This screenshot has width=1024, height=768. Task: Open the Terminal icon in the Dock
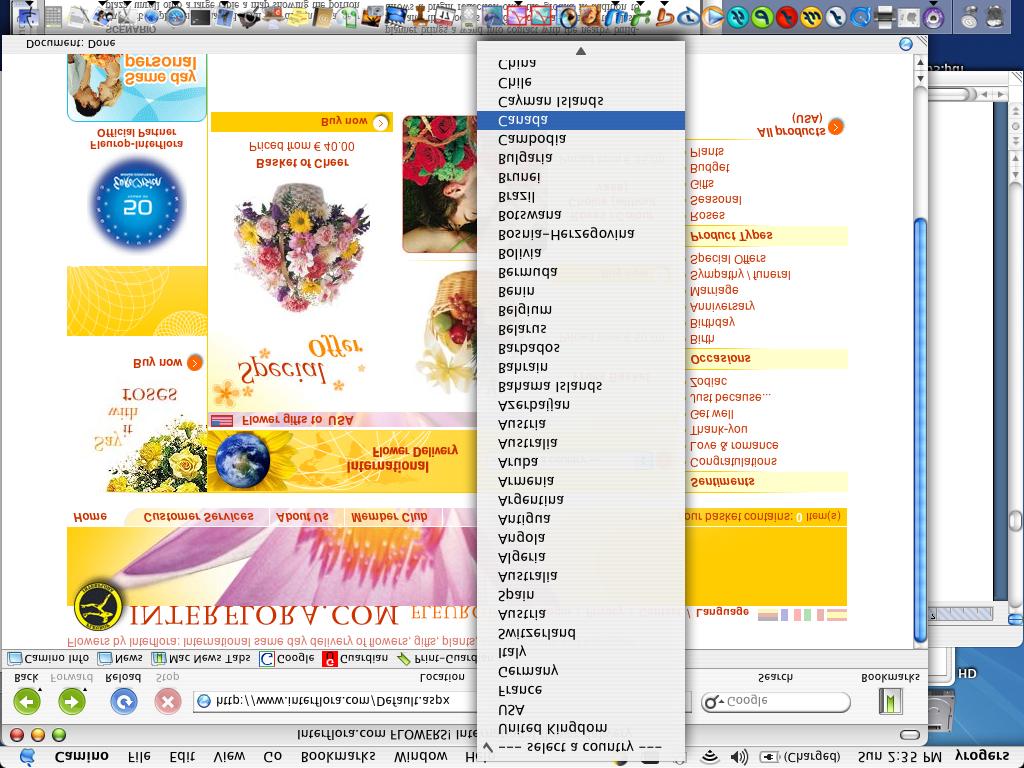coord(200,16)
